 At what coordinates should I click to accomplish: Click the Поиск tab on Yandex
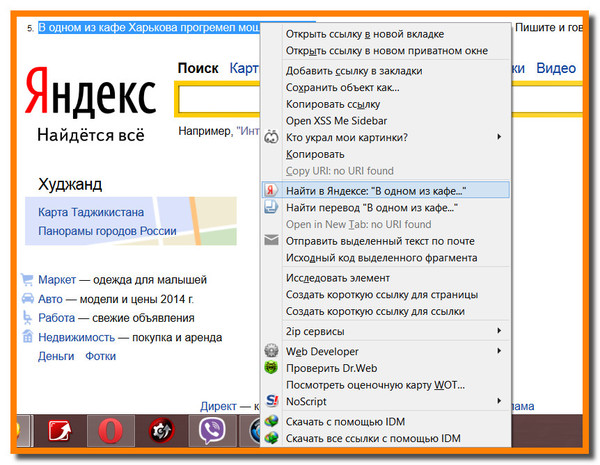click(198, 68)
